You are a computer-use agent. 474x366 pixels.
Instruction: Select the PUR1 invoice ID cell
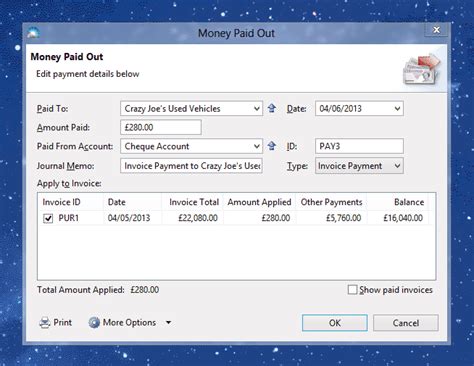[69, 218]
